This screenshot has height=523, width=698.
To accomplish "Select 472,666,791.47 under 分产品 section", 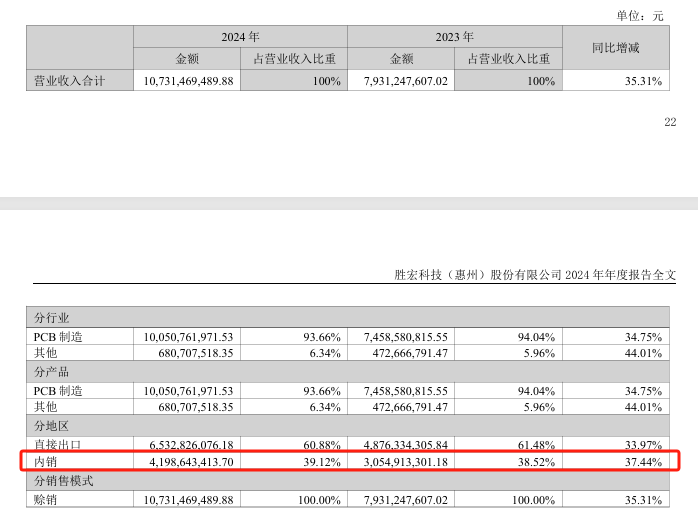I will (410, 407).
